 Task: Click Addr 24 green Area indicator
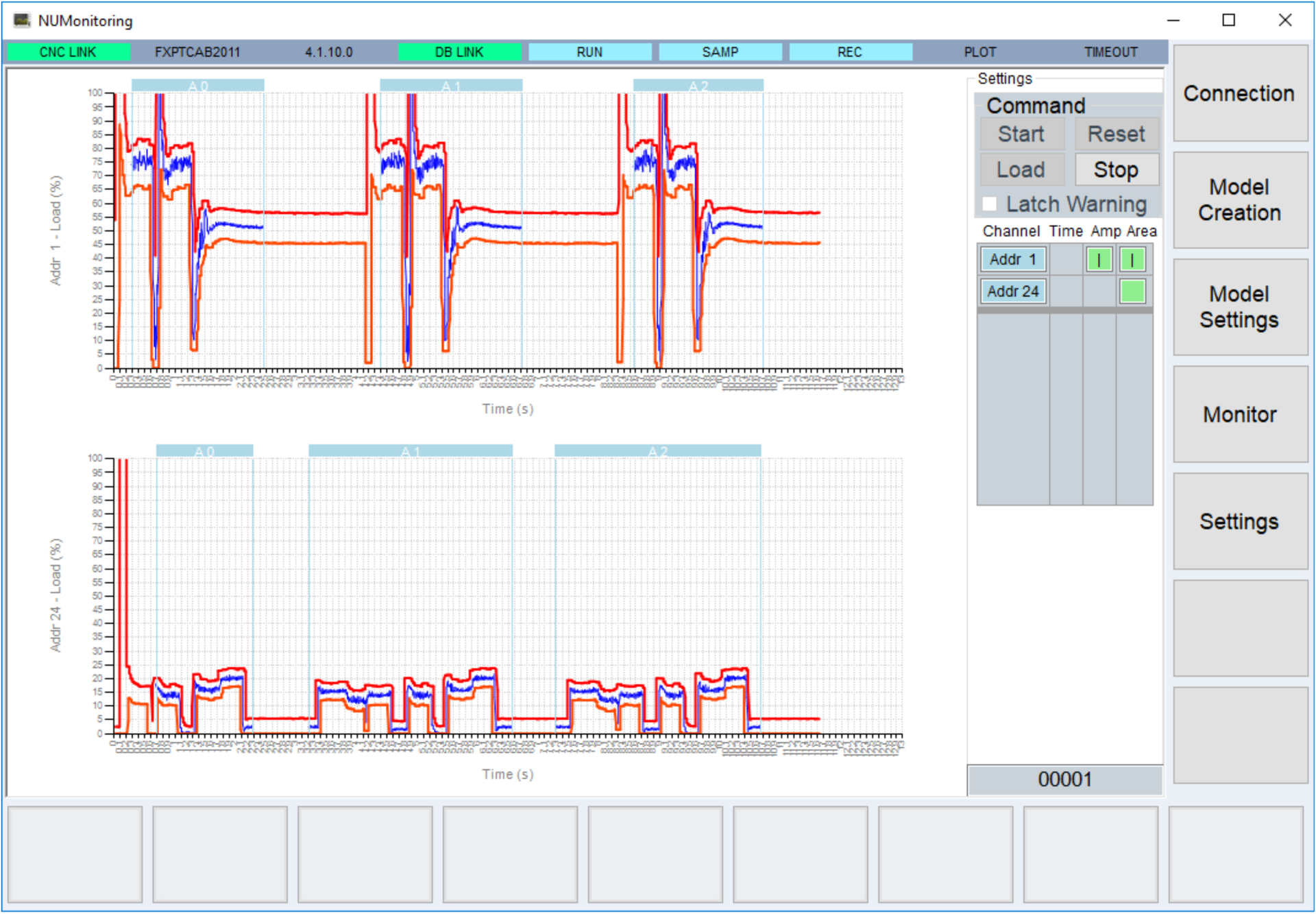click(x=1132, y=291)
